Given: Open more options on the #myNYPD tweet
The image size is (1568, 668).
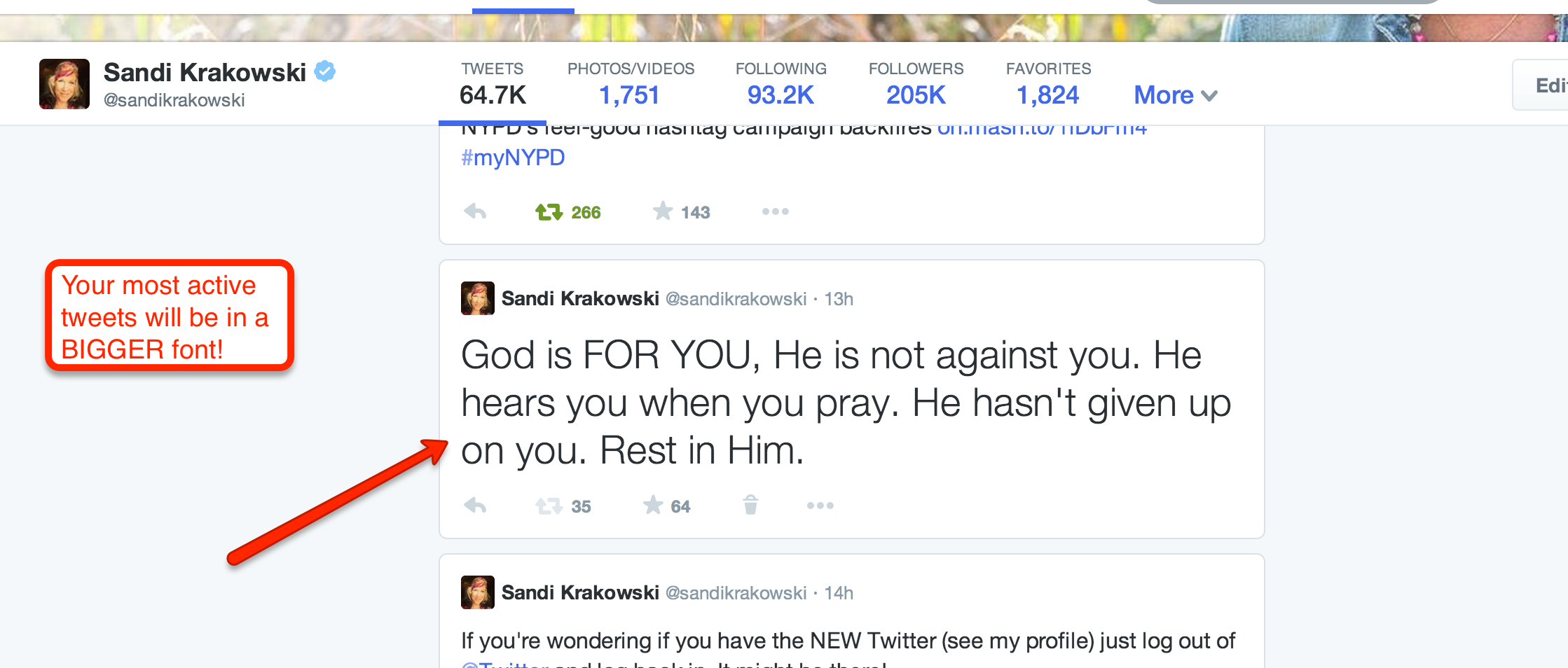Looking at the screenshot, I should pos(775,211).
